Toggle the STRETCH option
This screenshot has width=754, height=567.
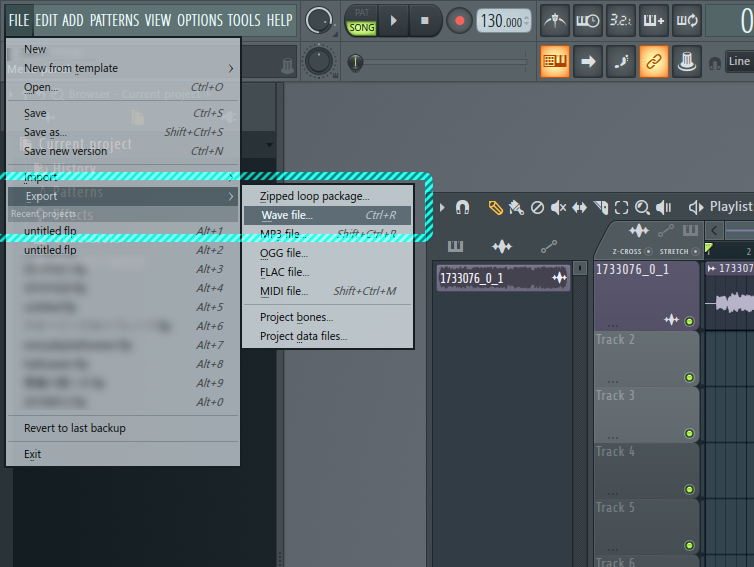695,252
